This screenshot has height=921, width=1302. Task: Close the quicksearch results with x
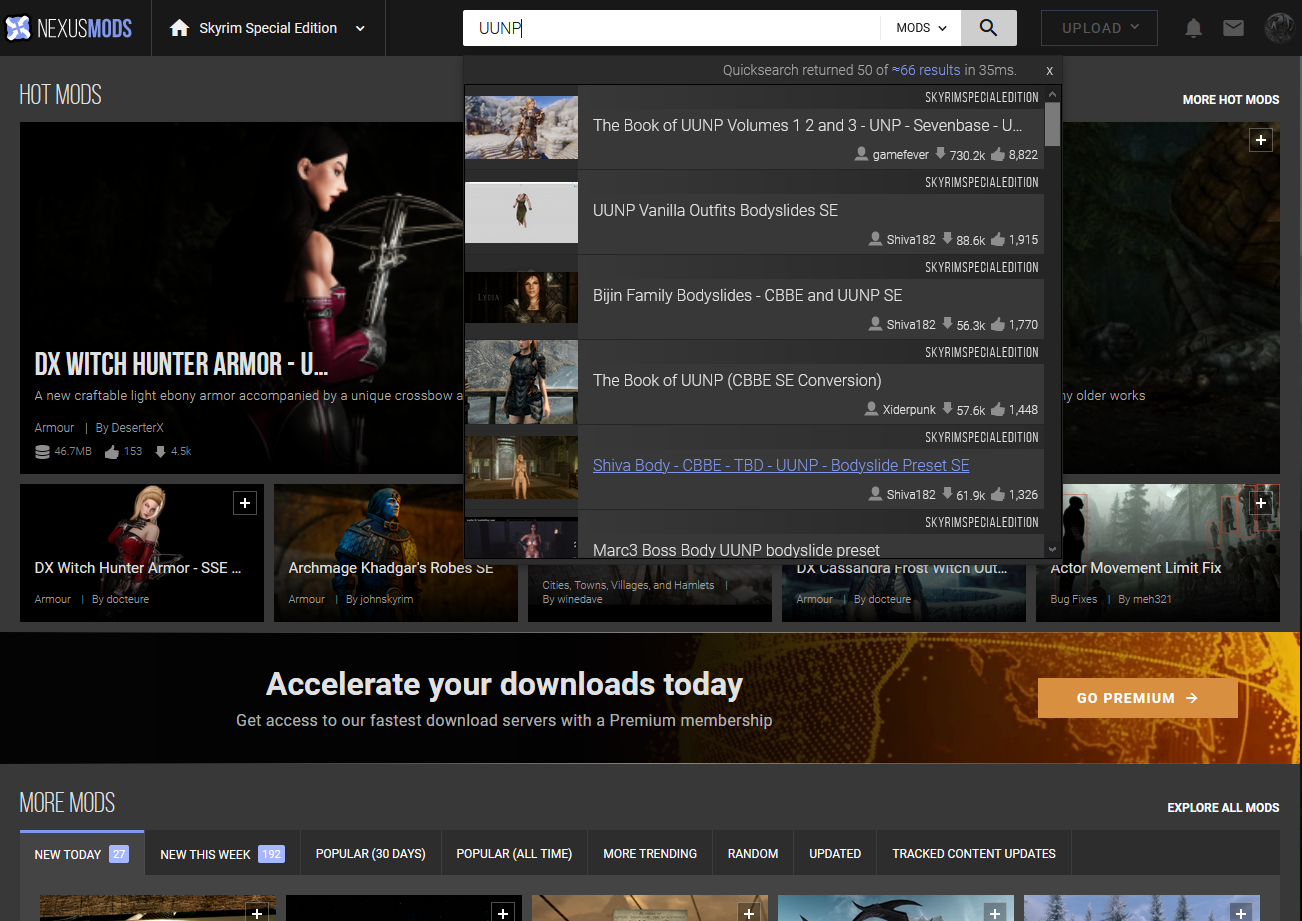point(1050,71)
